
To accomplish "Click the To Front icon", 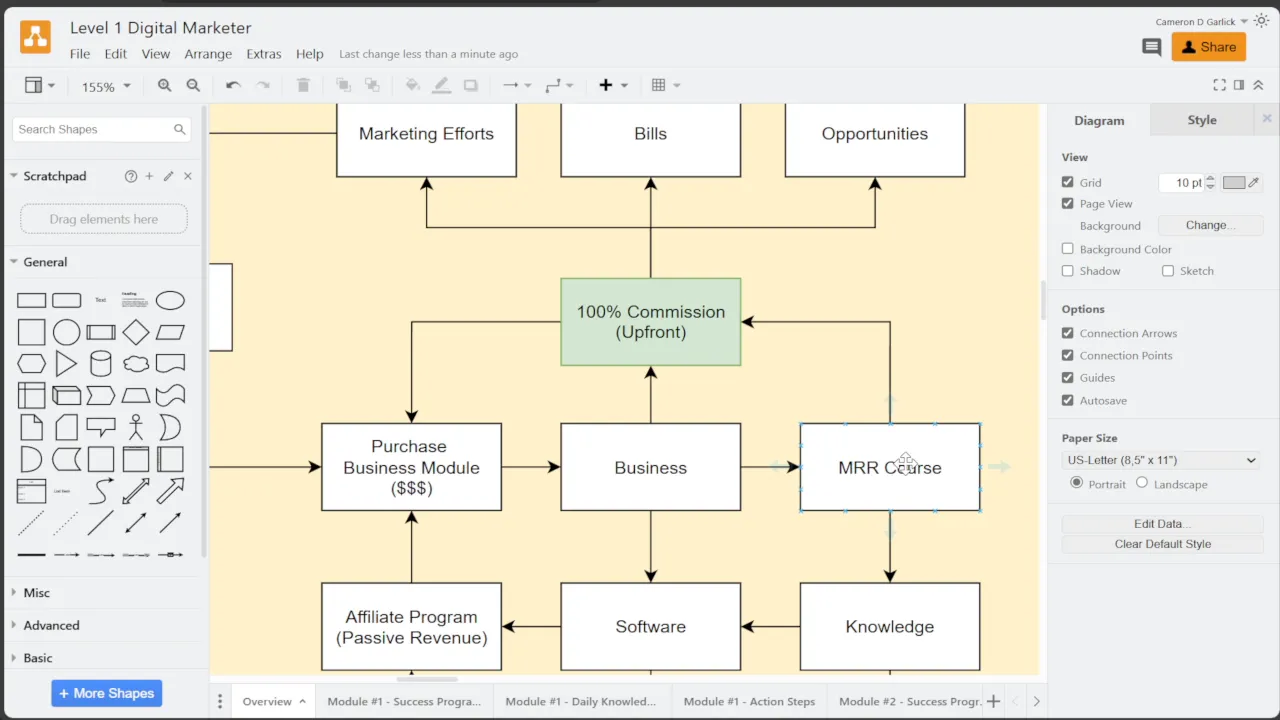I will point(343,86).
